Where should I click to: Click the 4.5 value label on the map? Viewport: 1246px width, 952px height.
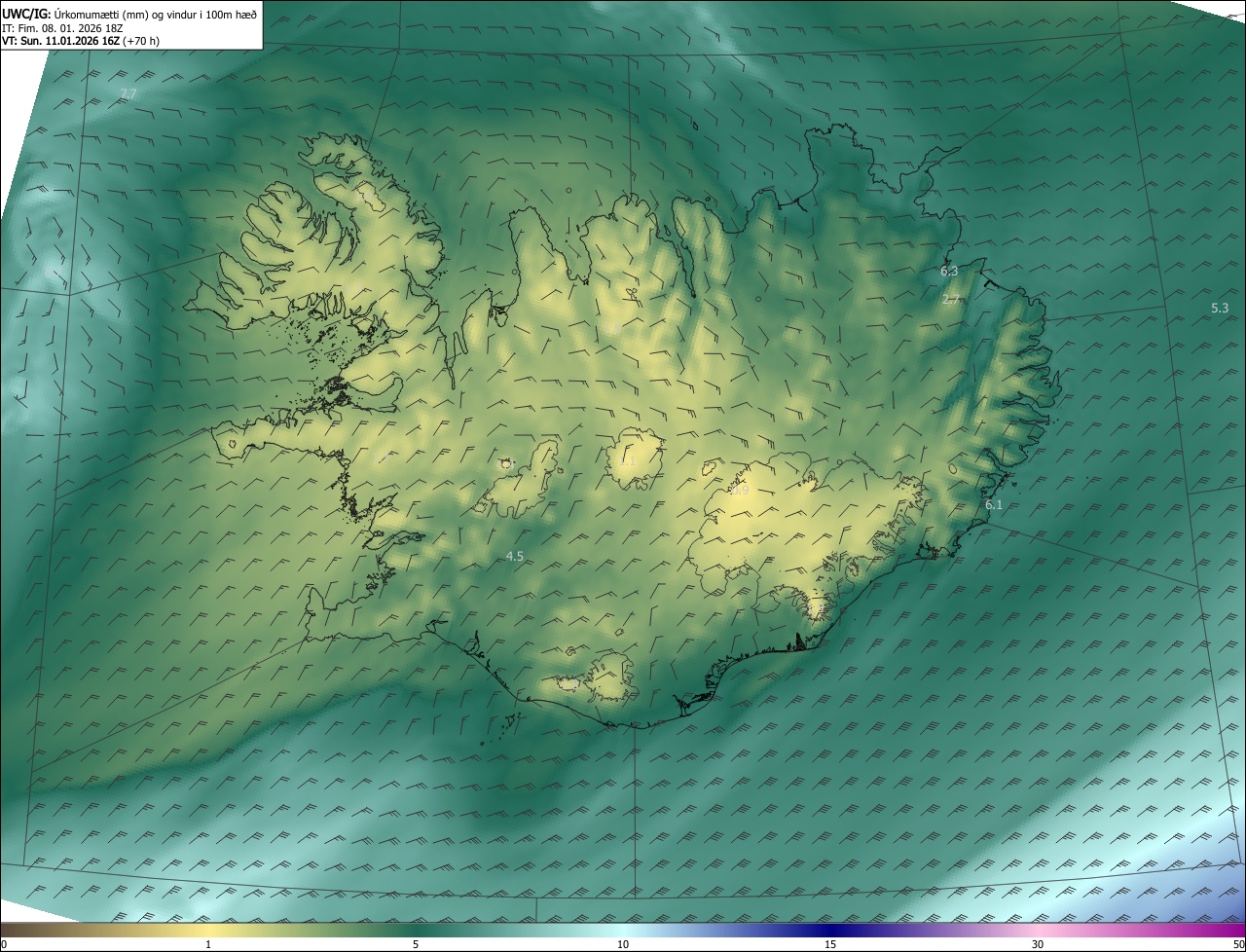pyautogui.click(x=515, y=556)
